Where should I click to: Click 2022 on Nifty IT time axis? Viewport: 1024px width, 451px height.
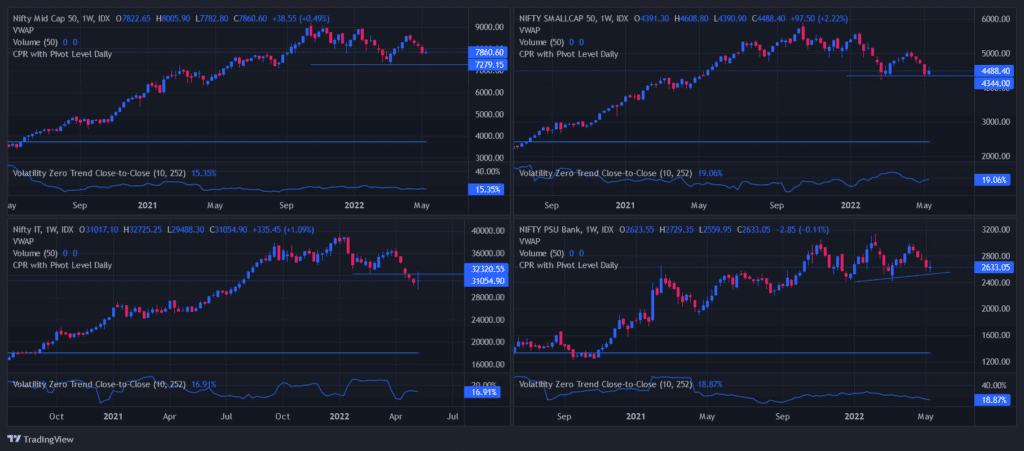coord(339,416)
